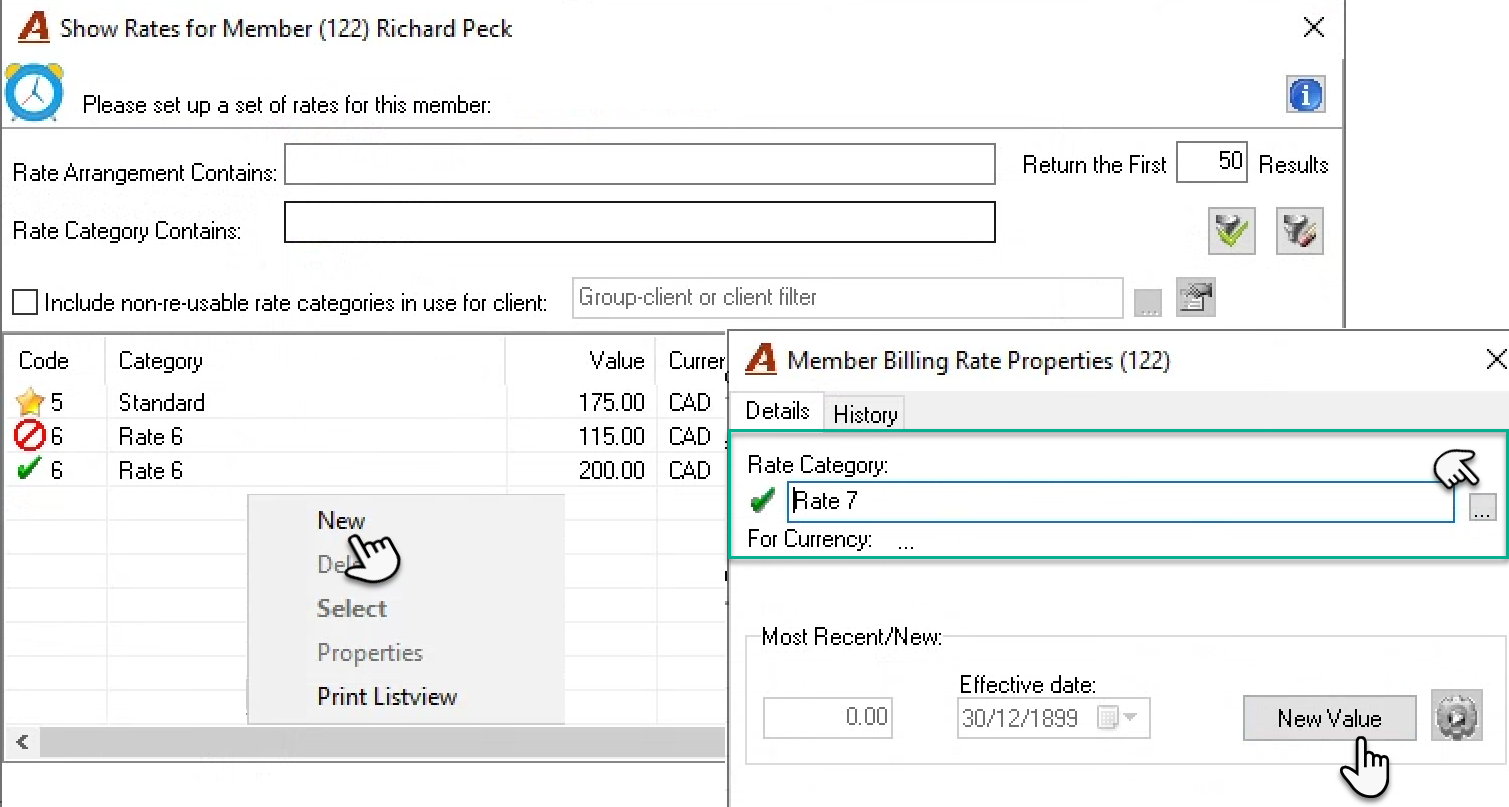Select the Rate 6 row valued 200.00
This screenshot has height=807, width=1509.
[x=366, y=470]
